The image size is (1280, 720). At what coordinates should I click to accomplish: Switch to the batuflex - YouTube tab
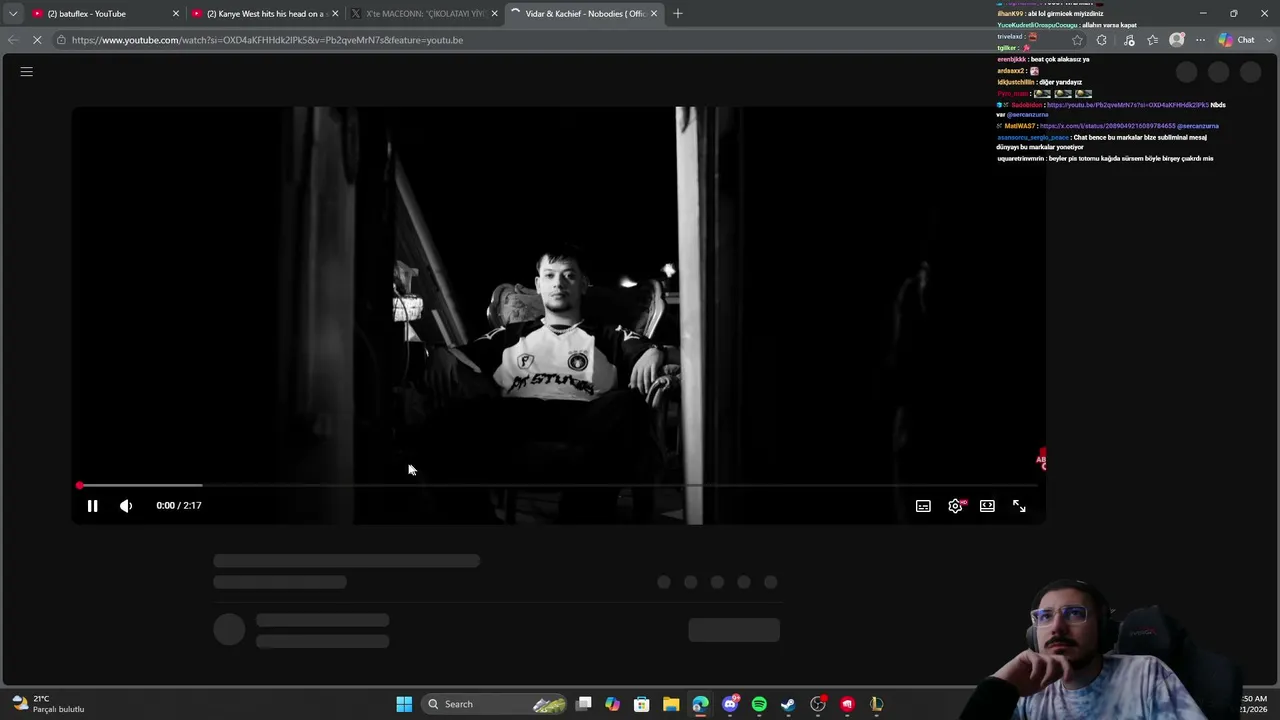(x=105, y=14)
